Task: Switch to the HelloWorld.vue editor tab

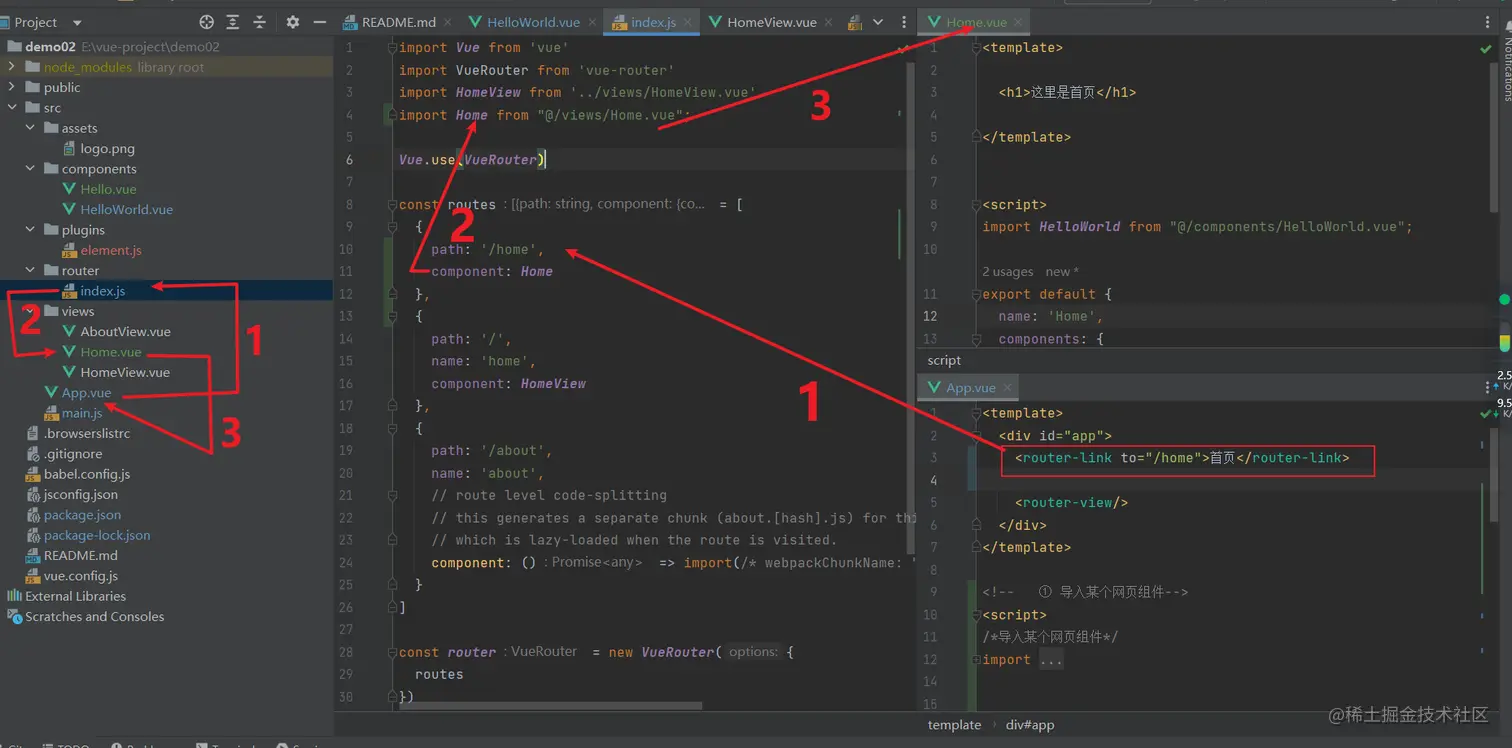Action: [533, 22]
